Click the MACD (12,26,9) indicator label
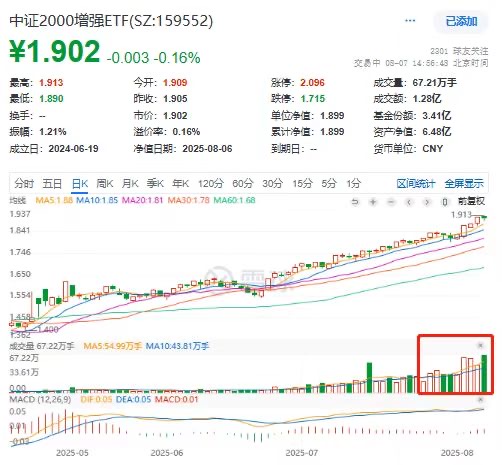This screenshot has width=502, height=465. tap(40, 399)
